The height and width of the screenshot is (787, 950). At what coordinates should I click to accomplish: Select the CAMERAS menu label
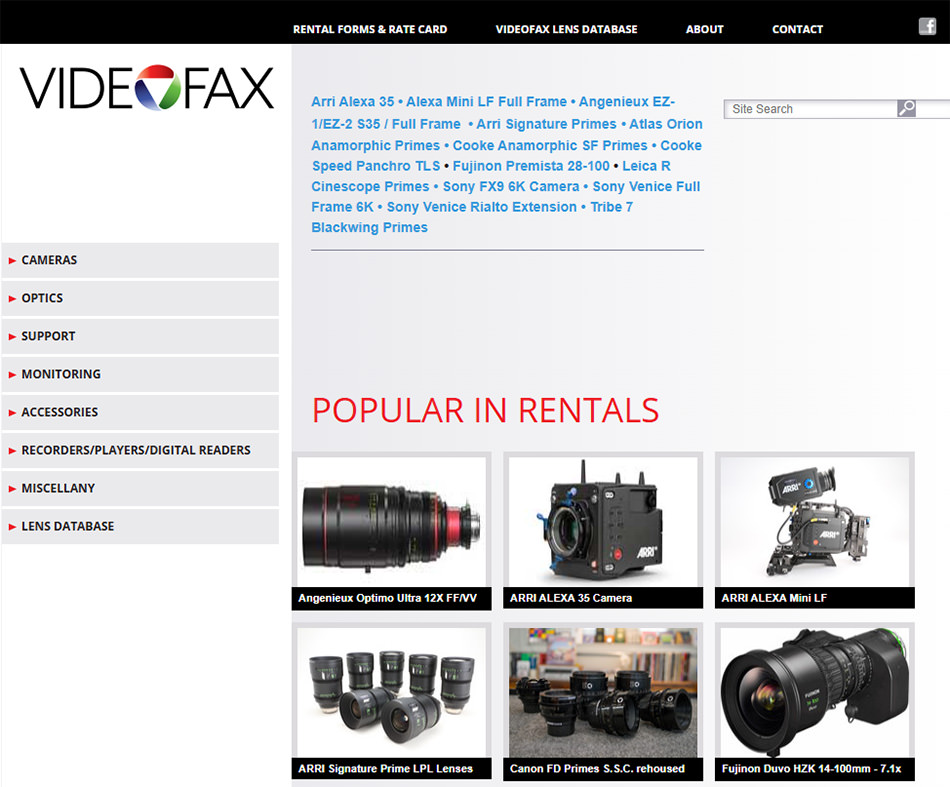49,260
